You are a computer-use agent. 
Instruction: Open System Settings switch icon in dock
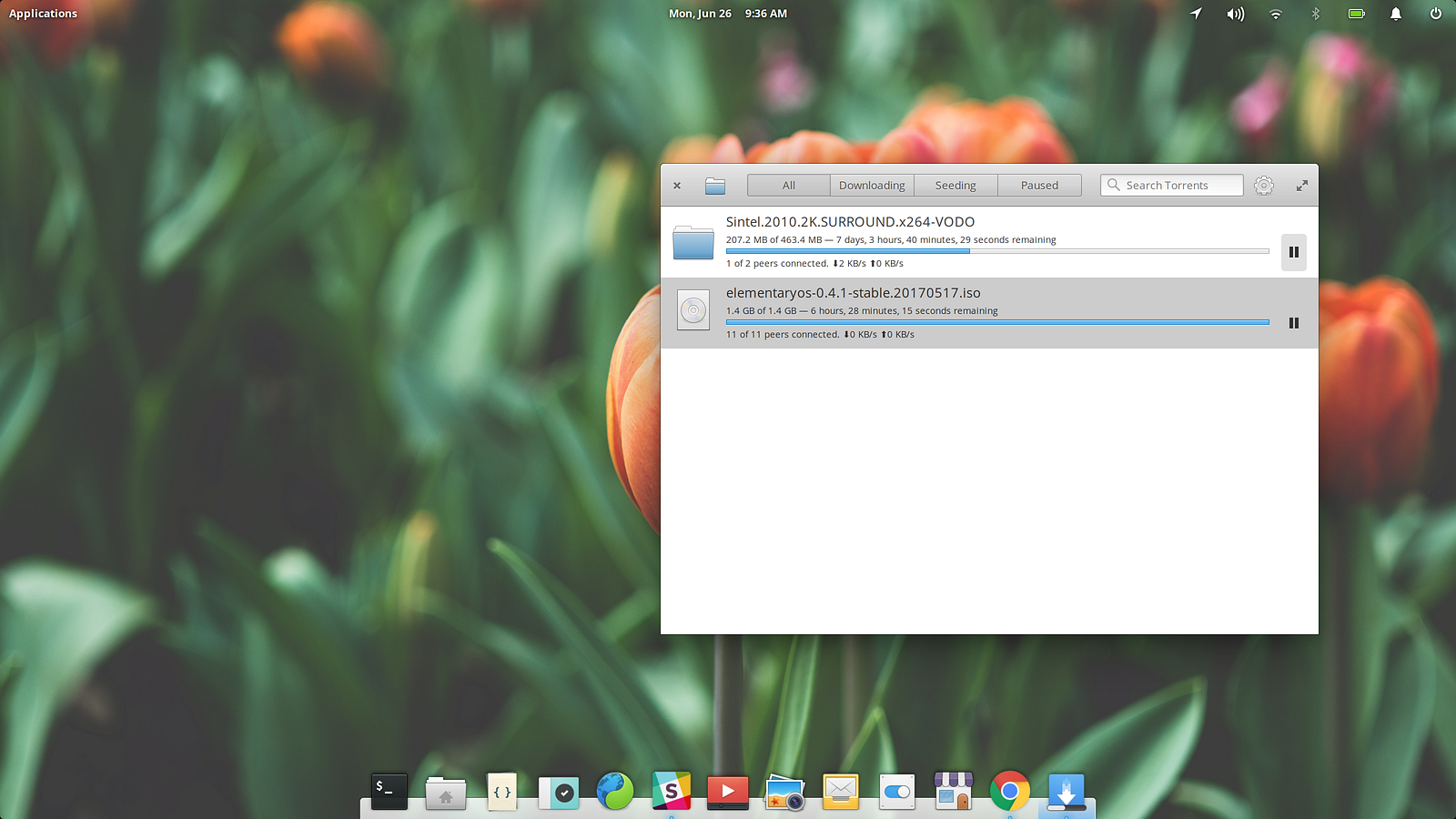[x=897, y=792]
